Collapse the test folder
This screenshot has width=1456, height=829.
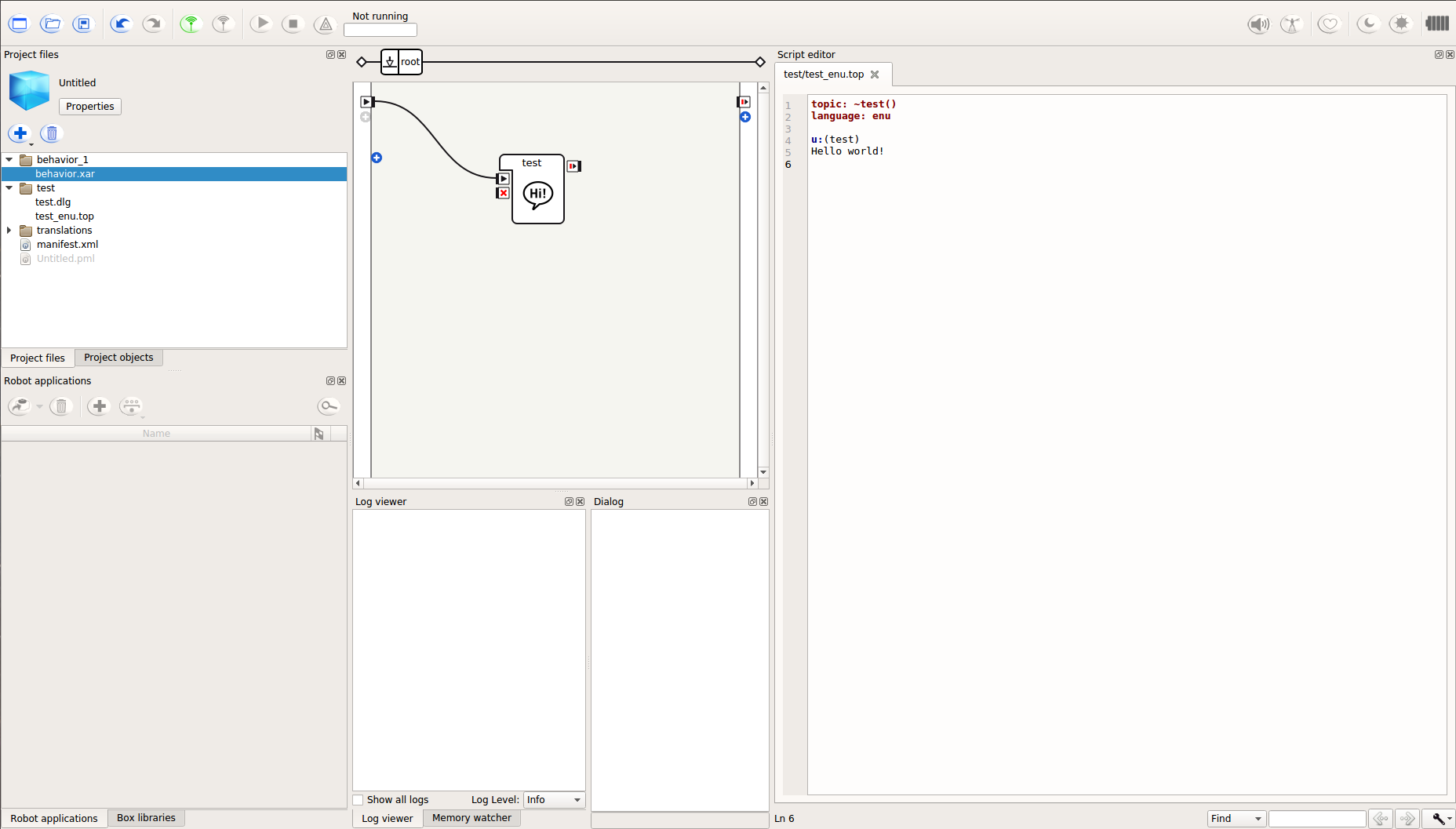9,188
